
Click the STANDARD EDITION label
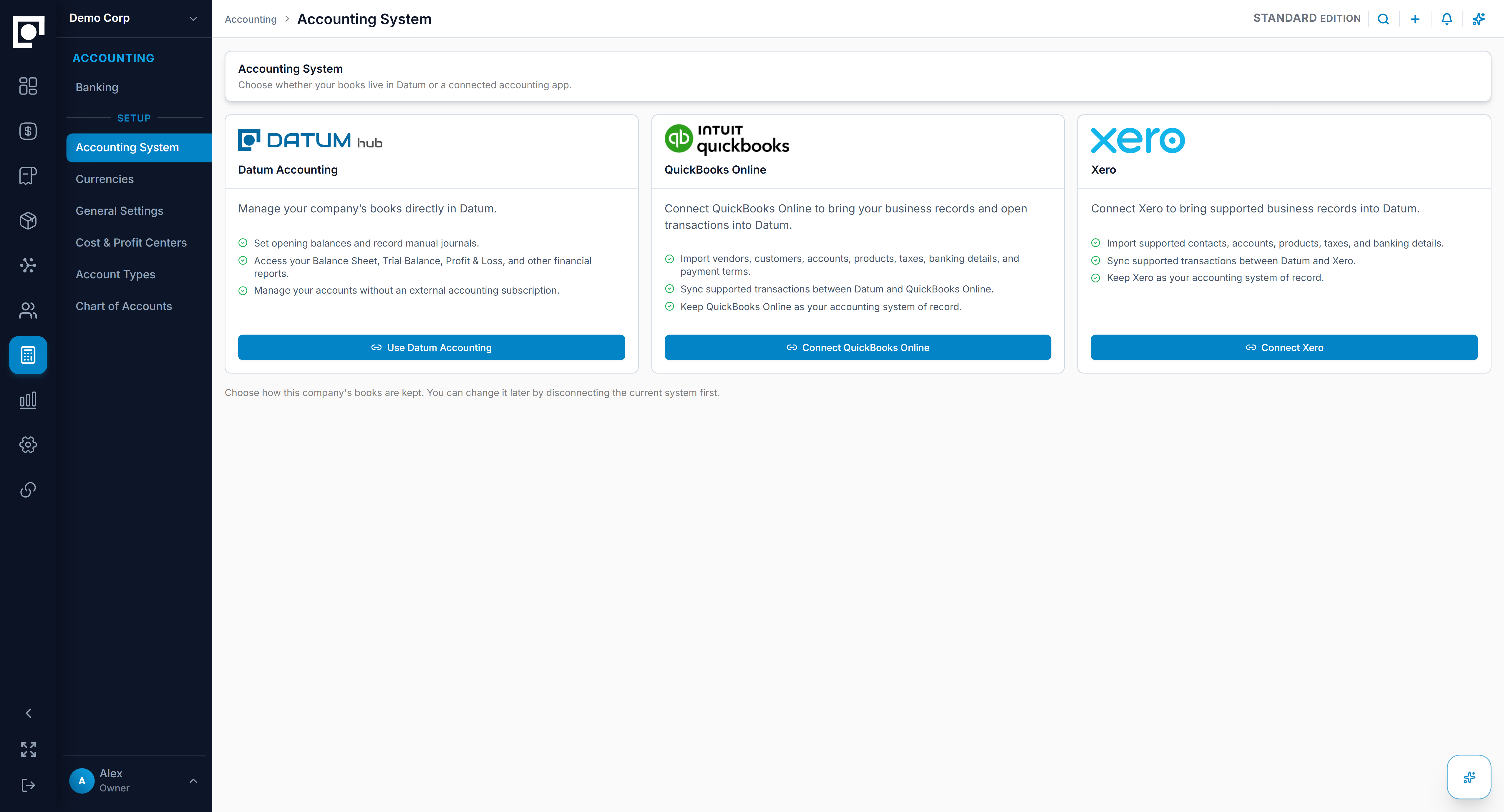click(1307, 19)
